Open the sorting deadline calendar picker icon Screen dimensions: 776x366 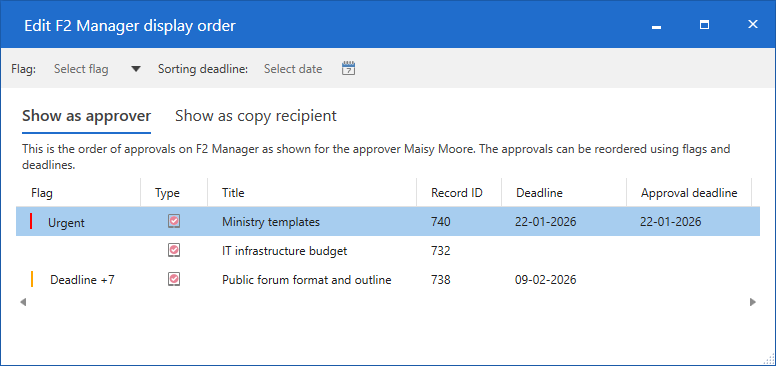[x=349, y=69]
